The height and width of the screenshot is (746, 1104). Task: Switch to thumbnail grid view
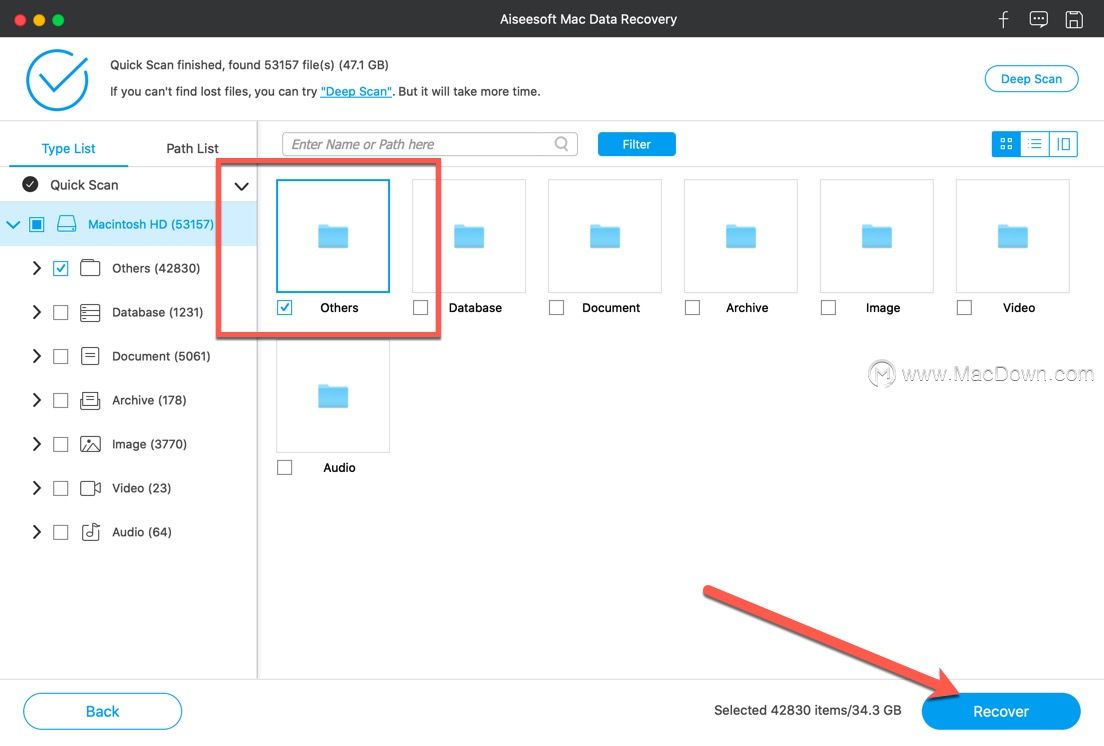pyautogui.click(x=1006, y=144)
